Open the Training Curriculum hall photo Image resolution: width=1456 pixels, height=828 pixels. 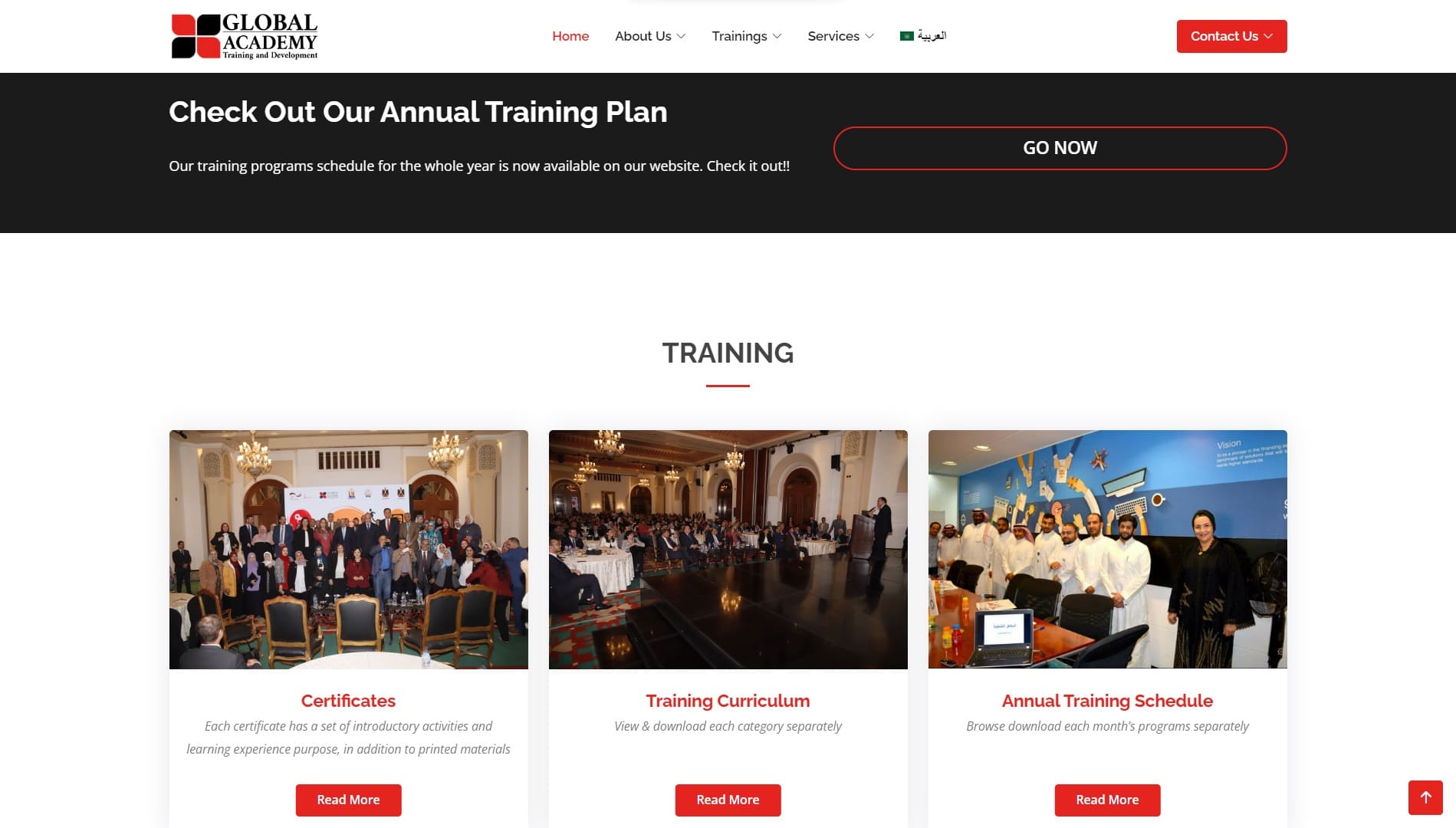tap(728, 549)
